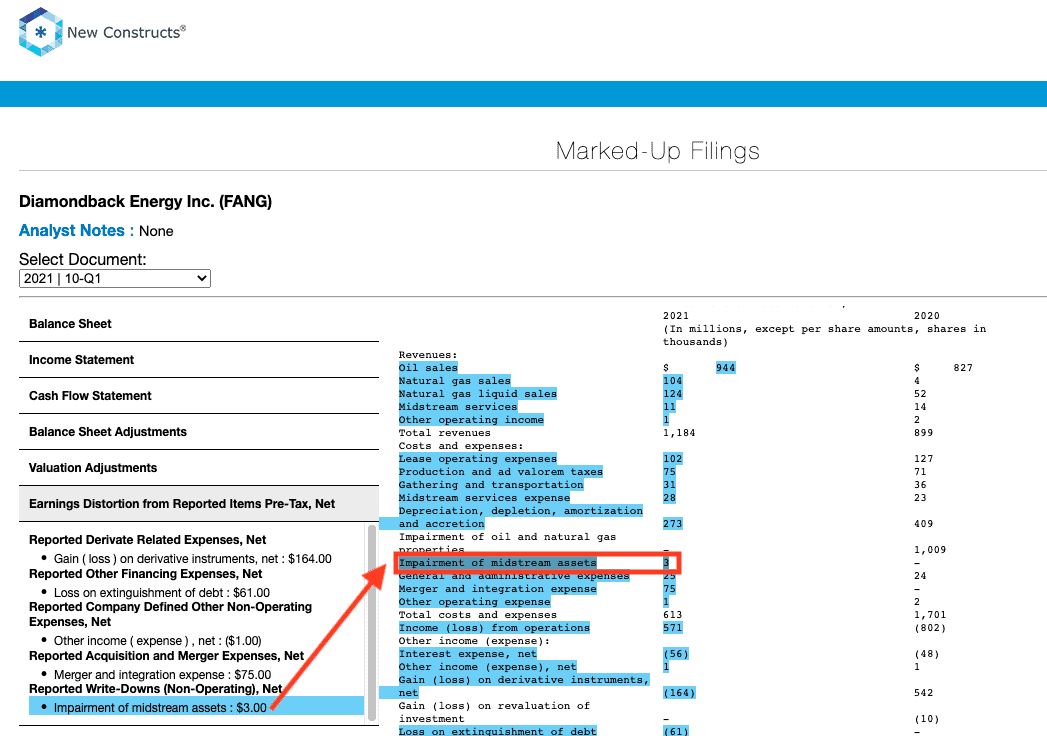
Task: Click the highlighted 102 lease operating expenses value
Action: (672, 459)
